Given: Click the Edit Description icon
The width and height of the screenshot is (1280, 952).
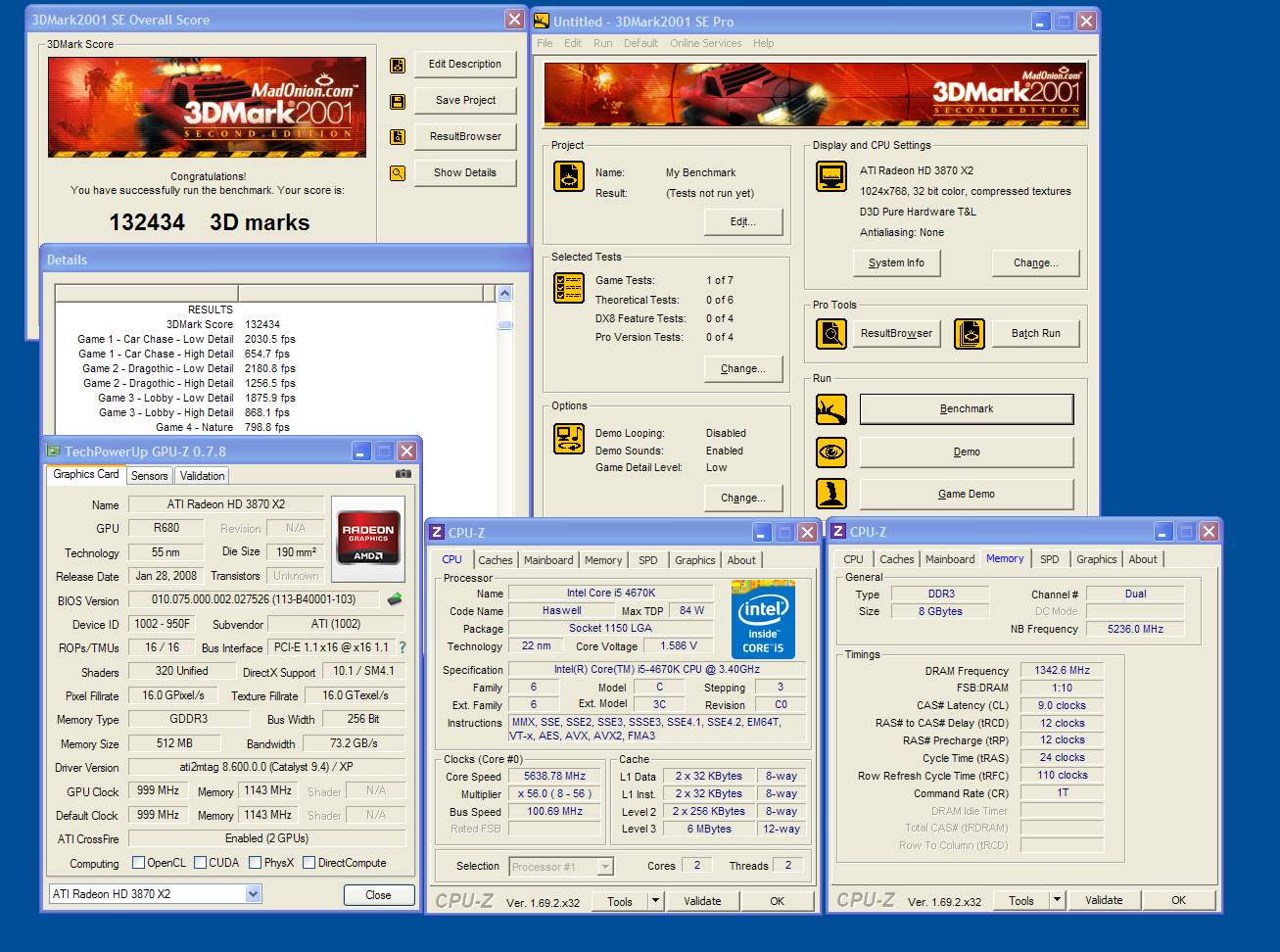Looking at the screenshot, I should [x=398, y=66].
